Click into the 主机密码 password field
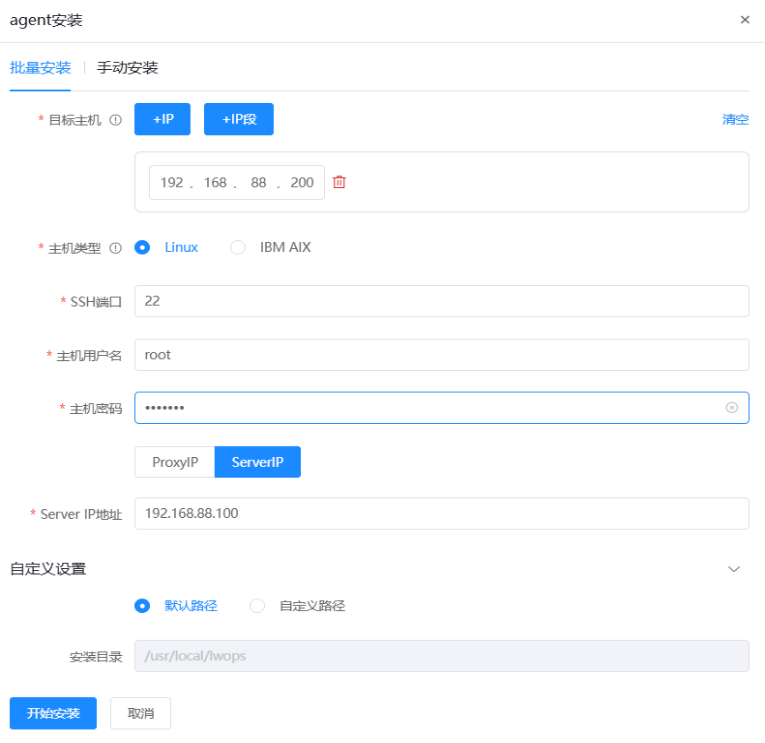 pos(442,408)
